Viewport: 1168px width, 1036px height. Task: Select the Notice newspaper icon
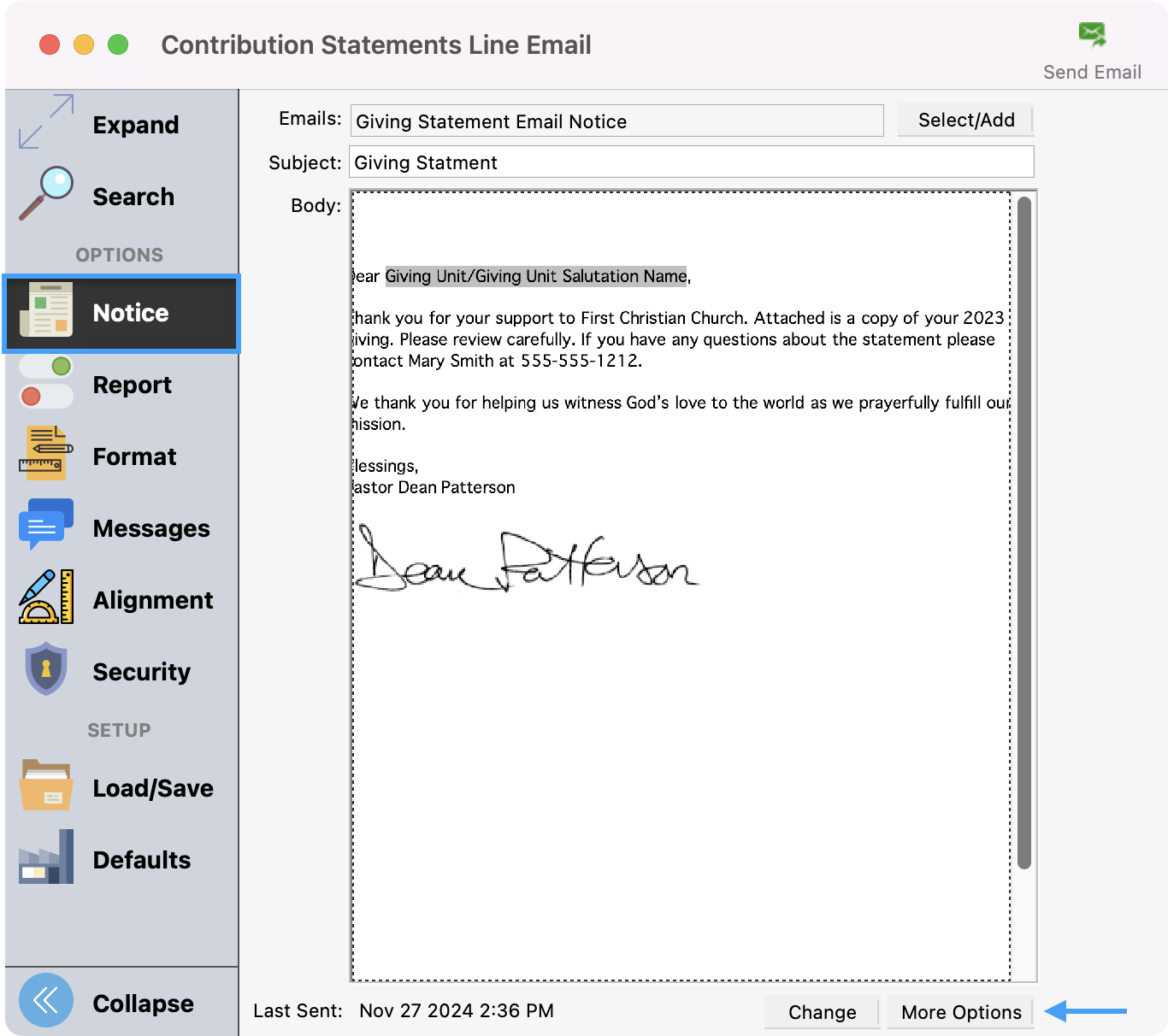(46, 311)
